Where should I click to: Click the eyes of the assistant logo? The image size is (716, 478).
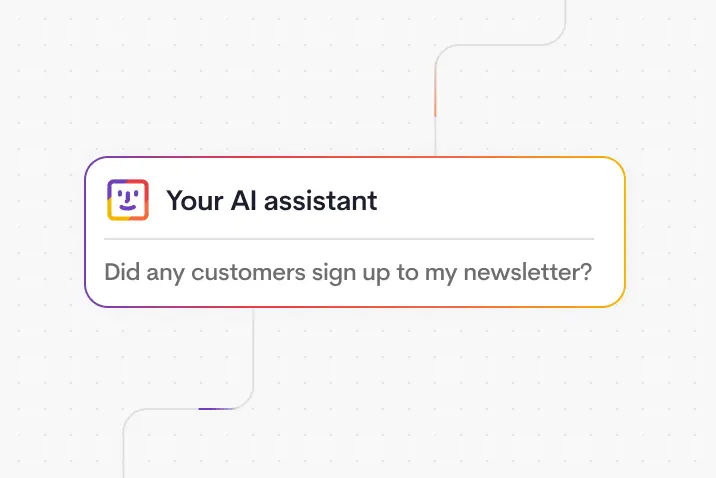[x=128, y=193]
